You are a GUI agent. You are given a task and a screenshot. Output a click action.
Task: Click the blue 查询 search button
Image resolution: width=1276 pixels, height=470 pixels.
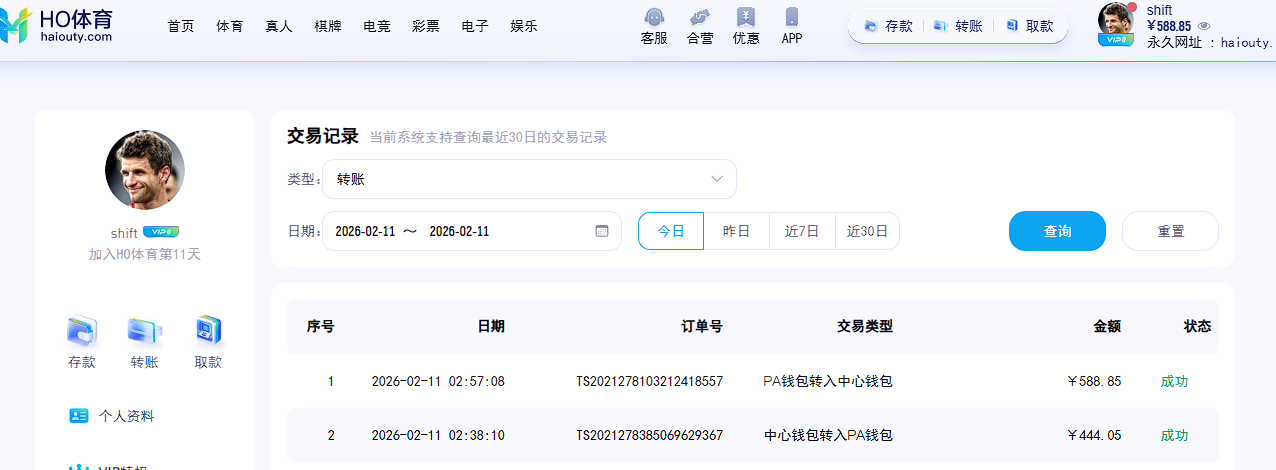click(1057, 231)
